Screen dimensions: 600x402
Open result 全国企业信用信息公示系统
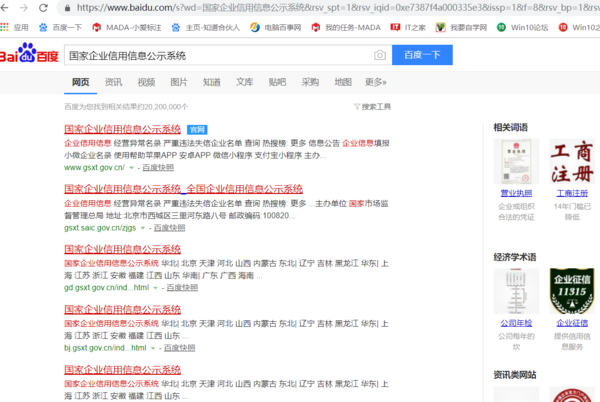tap(183, 189)
